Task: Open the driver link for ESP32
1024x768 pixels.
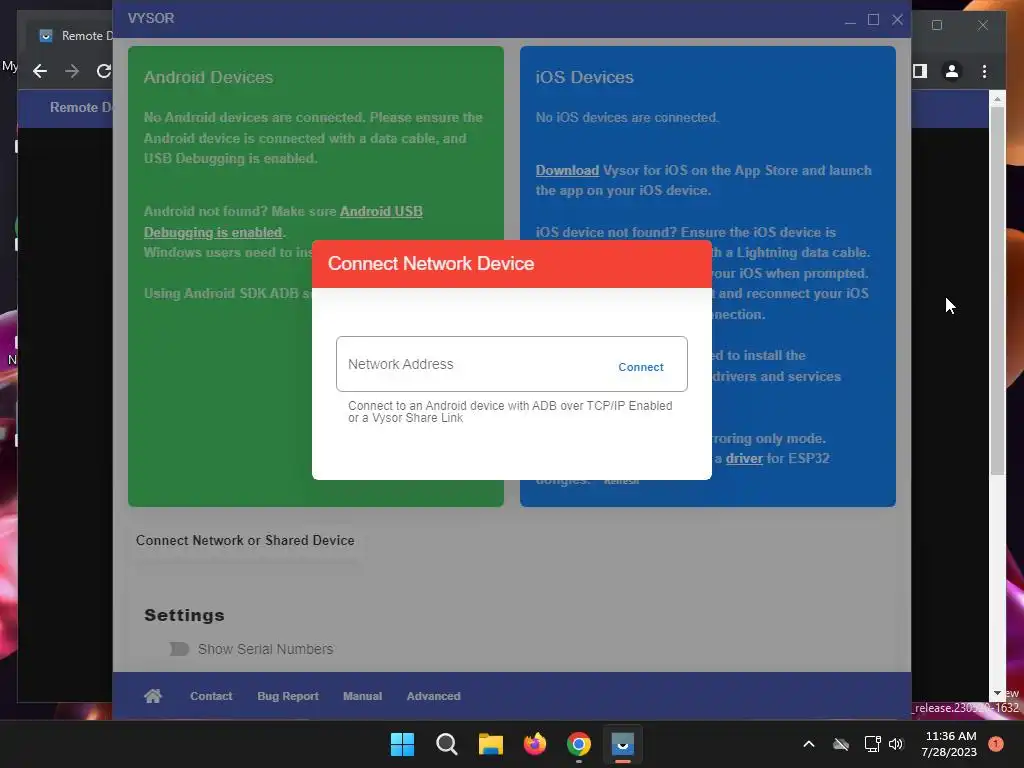Action: coord(744,458)
